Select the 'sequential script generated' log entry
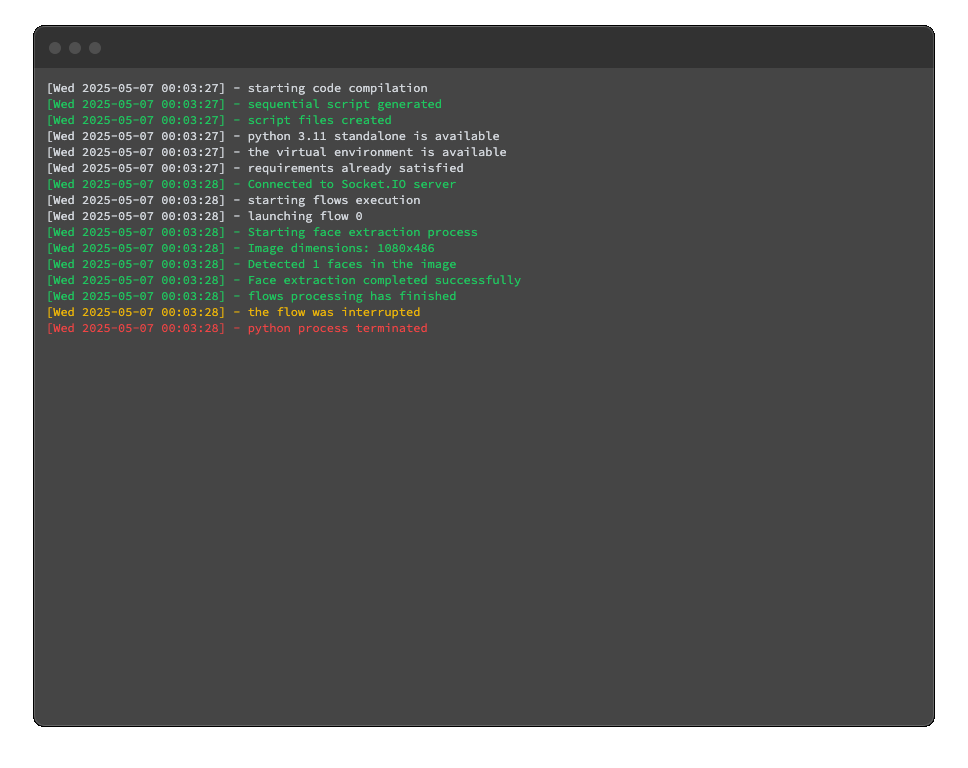Screen dimensions: 968x768 click(344, 104)
